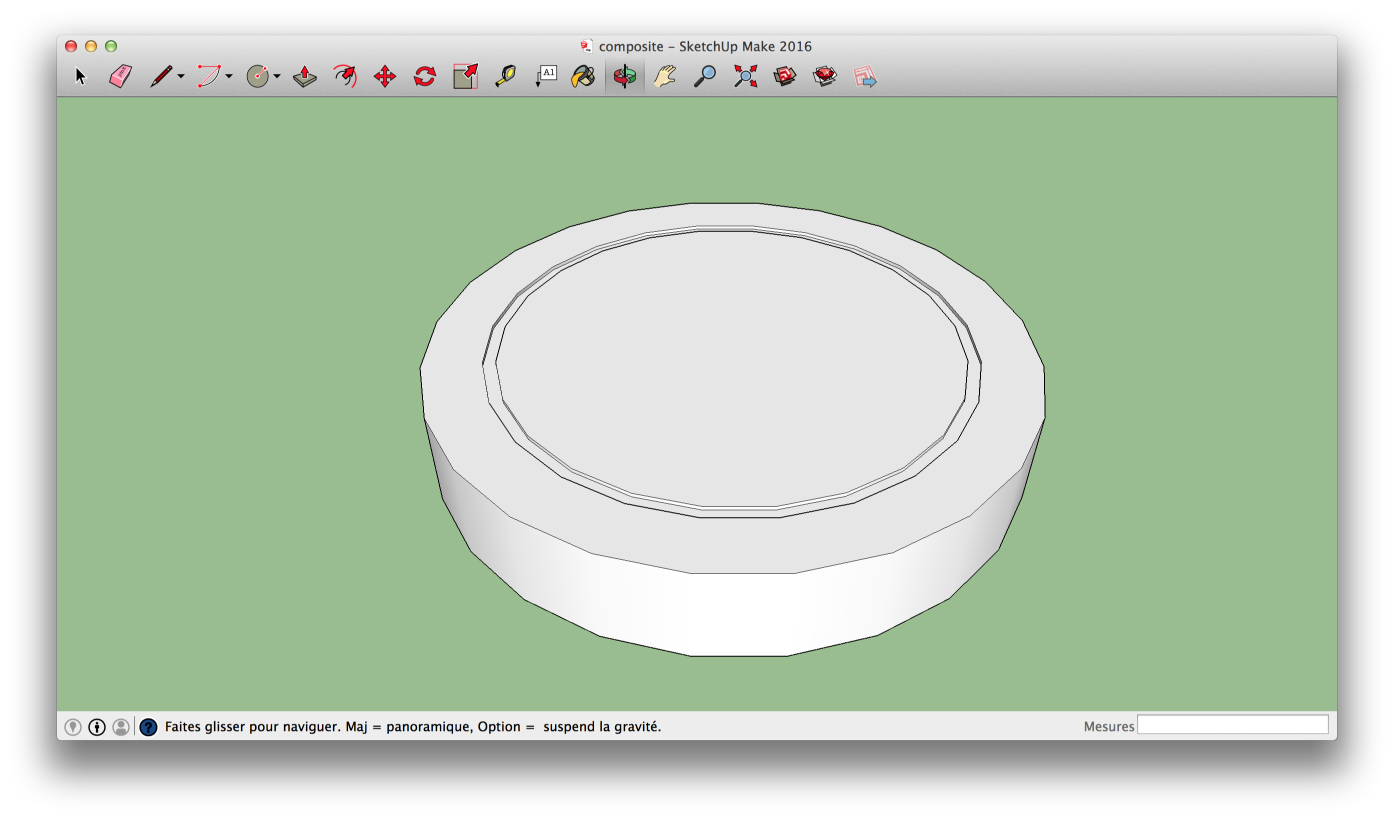The height and width of the screenshot is (819, 1394).
Task: Activate the Pencil line tool
Action: 160,76
